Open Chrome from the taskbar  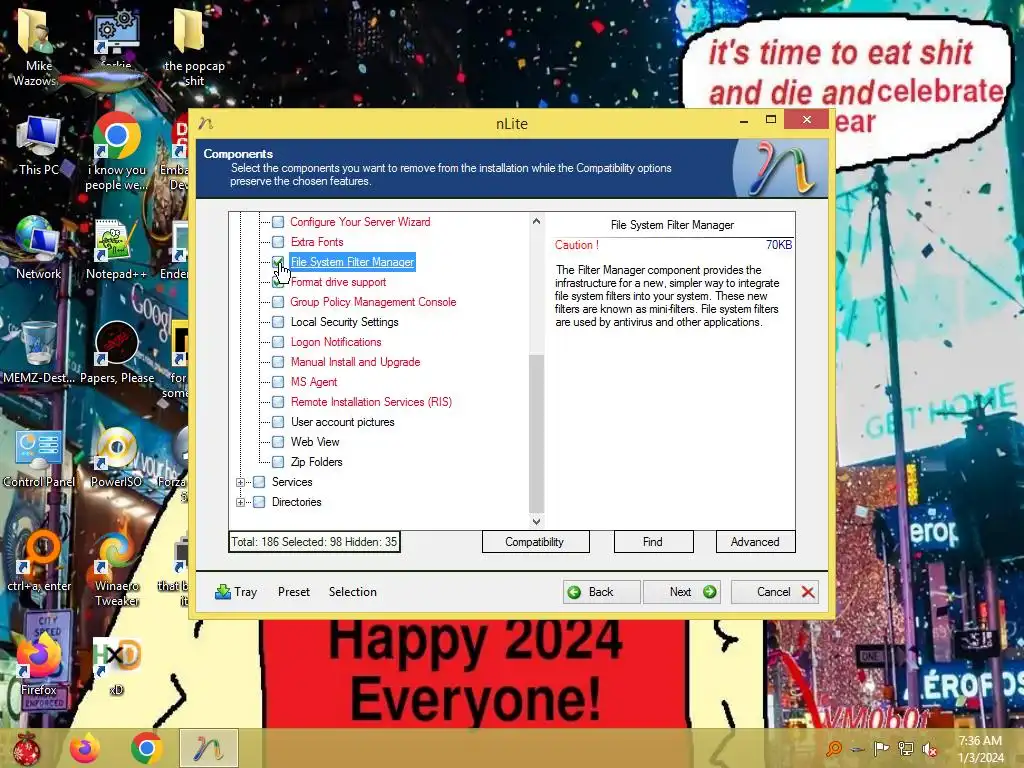146,749
